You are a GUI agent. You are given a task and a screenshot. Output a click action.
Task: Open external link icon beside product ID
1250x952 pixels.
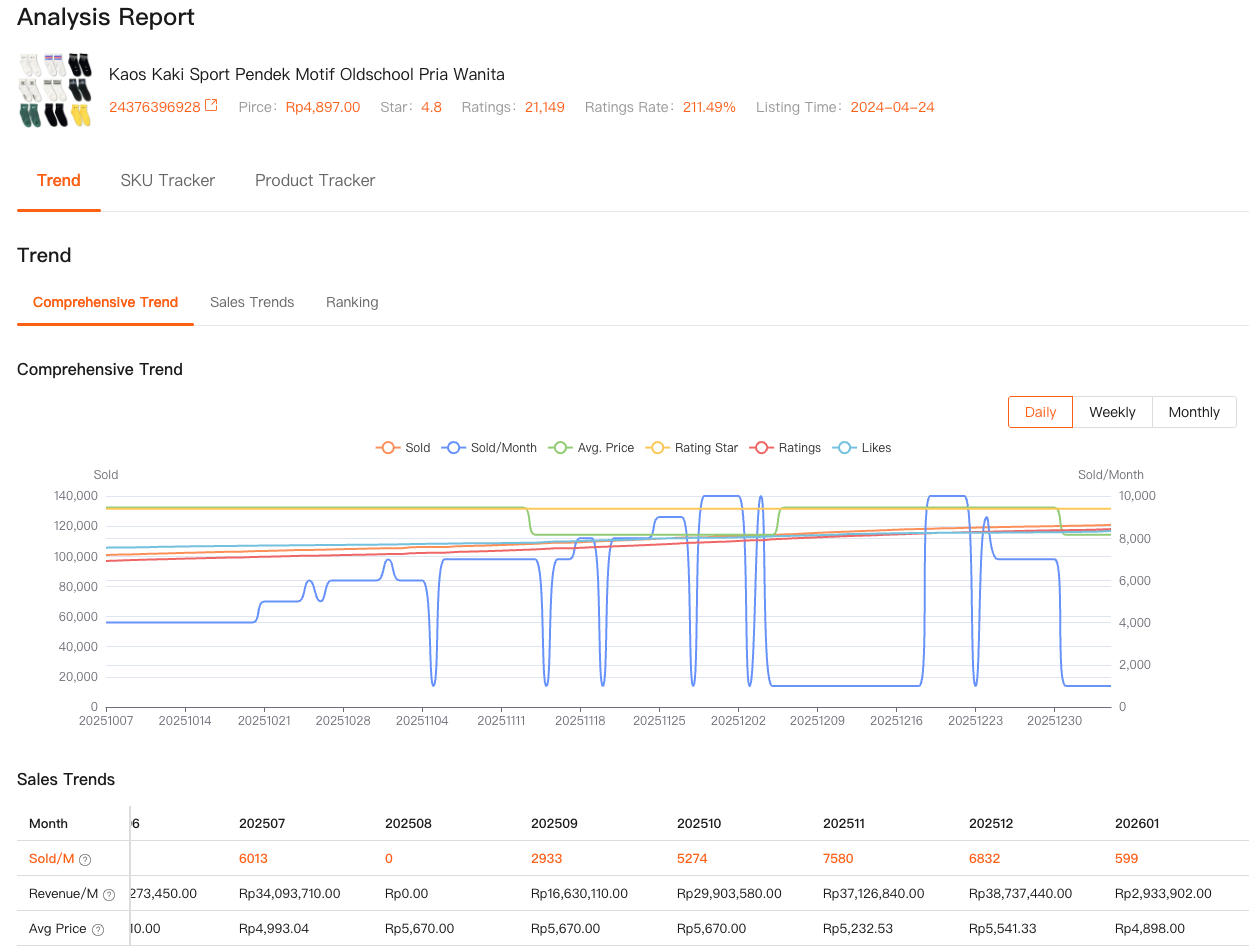(211, 106)
